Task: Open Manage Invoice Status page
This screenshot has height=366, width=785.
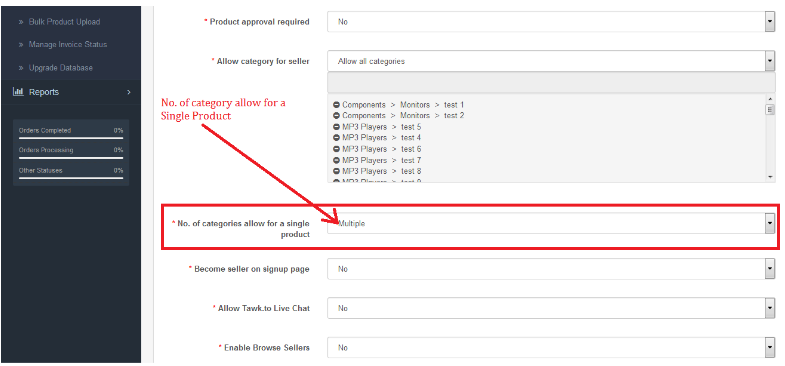Action: coord(68,45)
